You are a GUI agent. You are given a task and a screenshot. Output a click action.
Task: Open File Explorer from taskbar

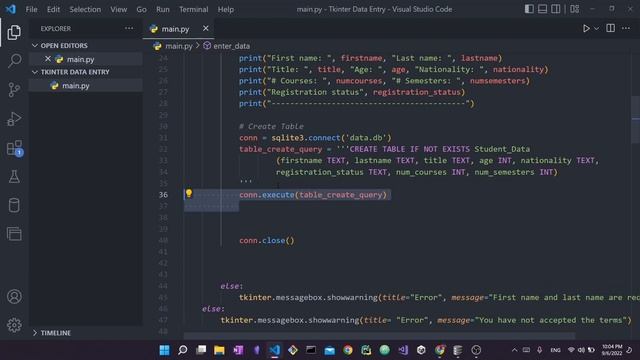tap(219, 350)
